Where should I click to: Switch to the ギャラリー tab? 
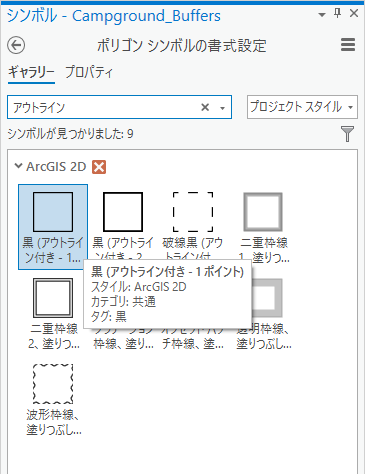coord(31,72)
